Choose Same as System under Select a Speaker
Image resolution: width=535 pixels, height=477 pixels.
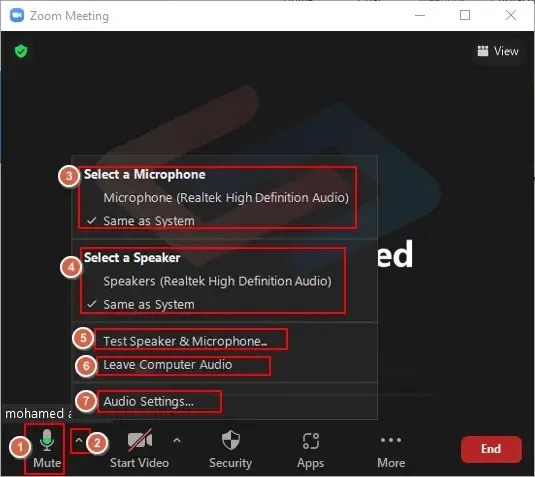(x=149, y=304)
